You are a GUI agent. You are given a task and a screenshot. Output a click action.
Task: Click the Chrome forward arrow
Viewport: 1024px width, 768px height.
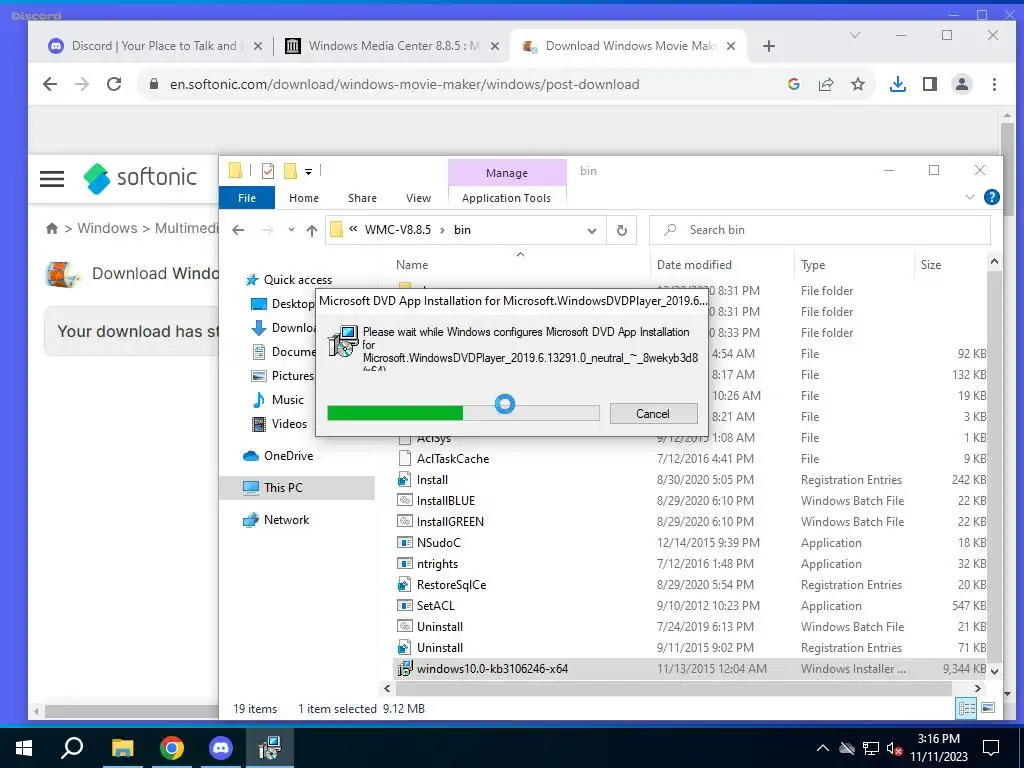pos(82,84)
